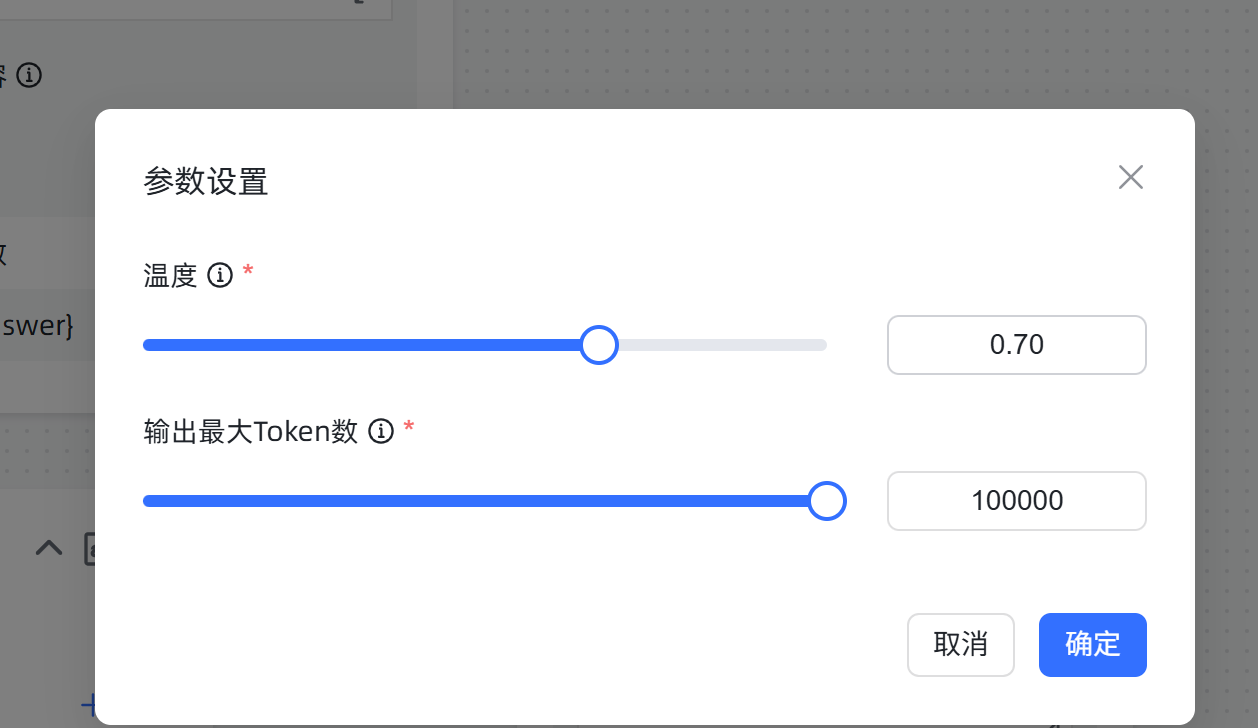Confirm settings with the 确定 button
The image size is (1258, 728).
tap(1092, 644)
